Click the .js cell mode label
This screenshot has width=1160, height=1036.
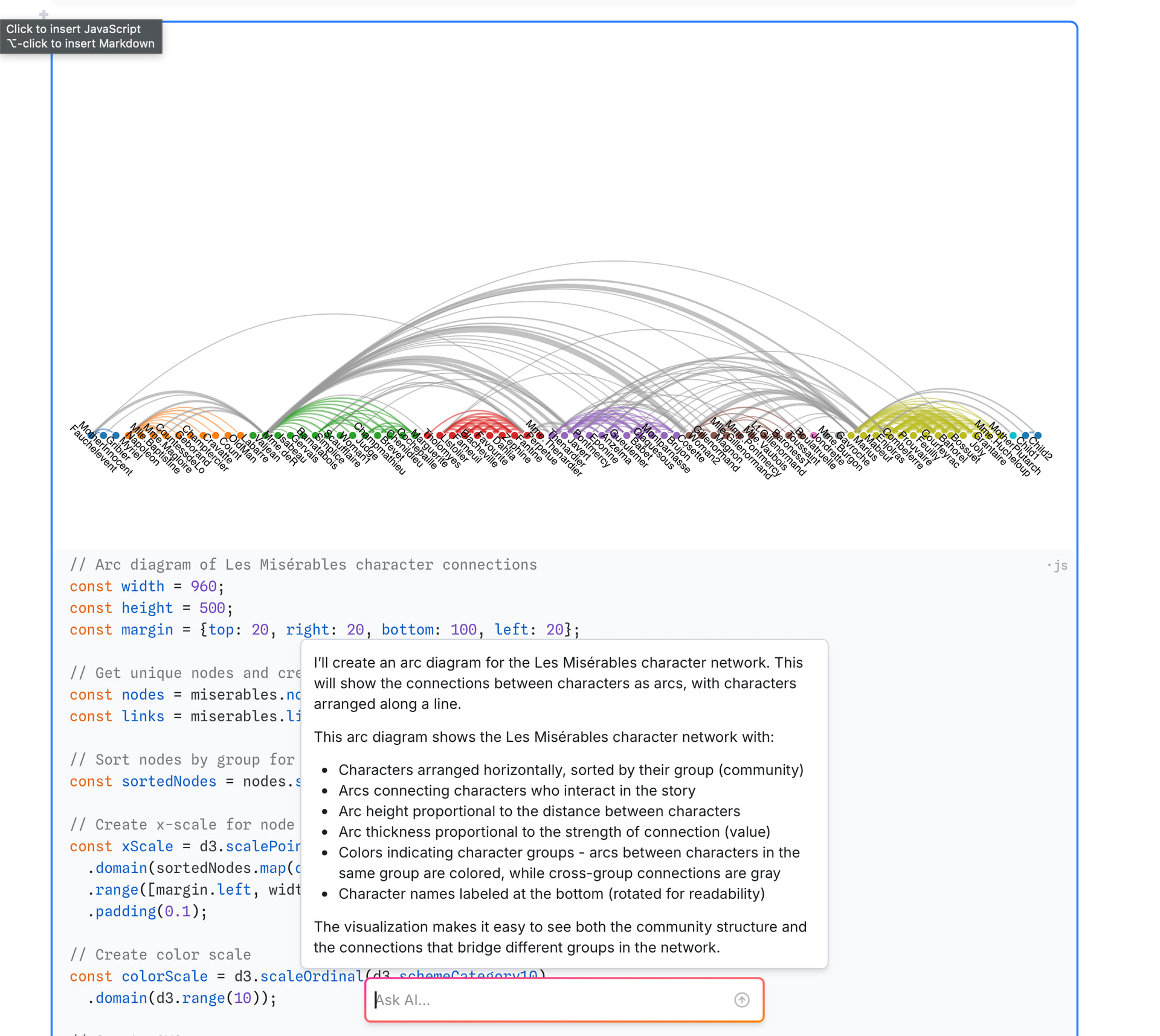pos(1059,565)
